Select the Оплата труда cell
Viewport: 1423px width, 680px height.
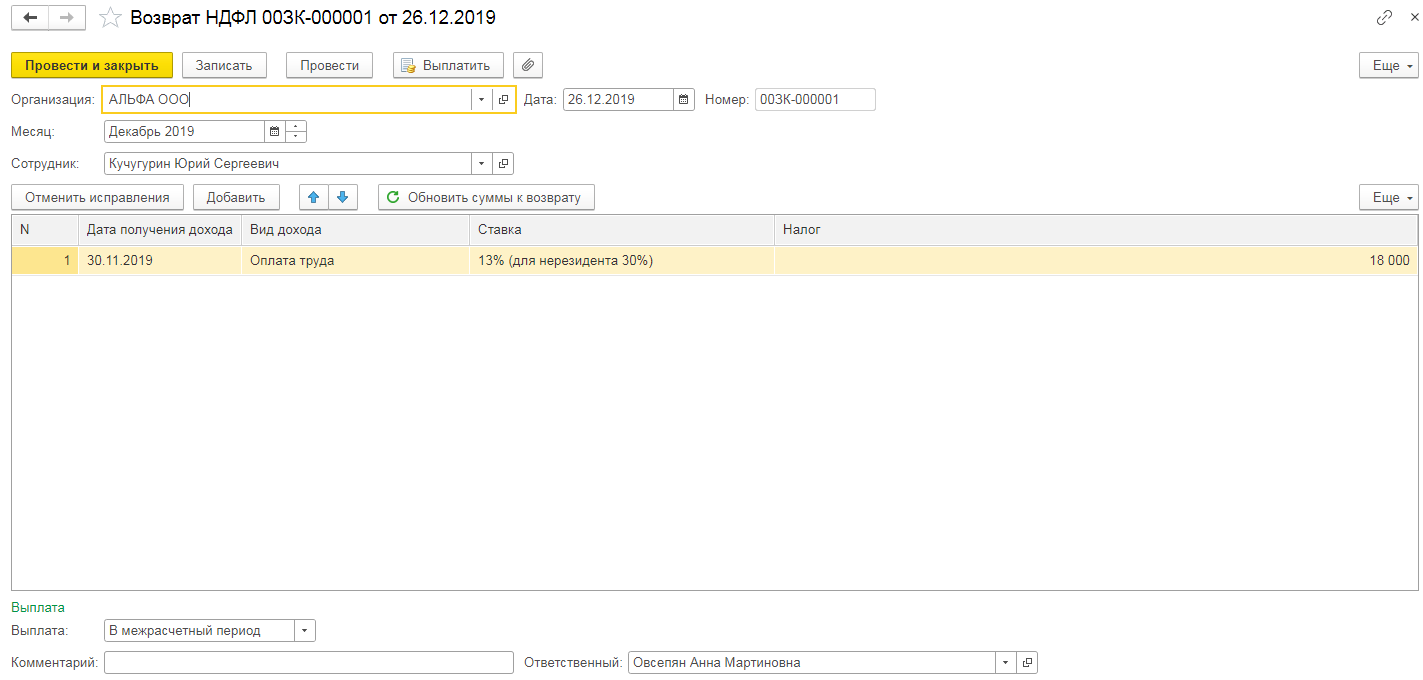pos(355,261)
